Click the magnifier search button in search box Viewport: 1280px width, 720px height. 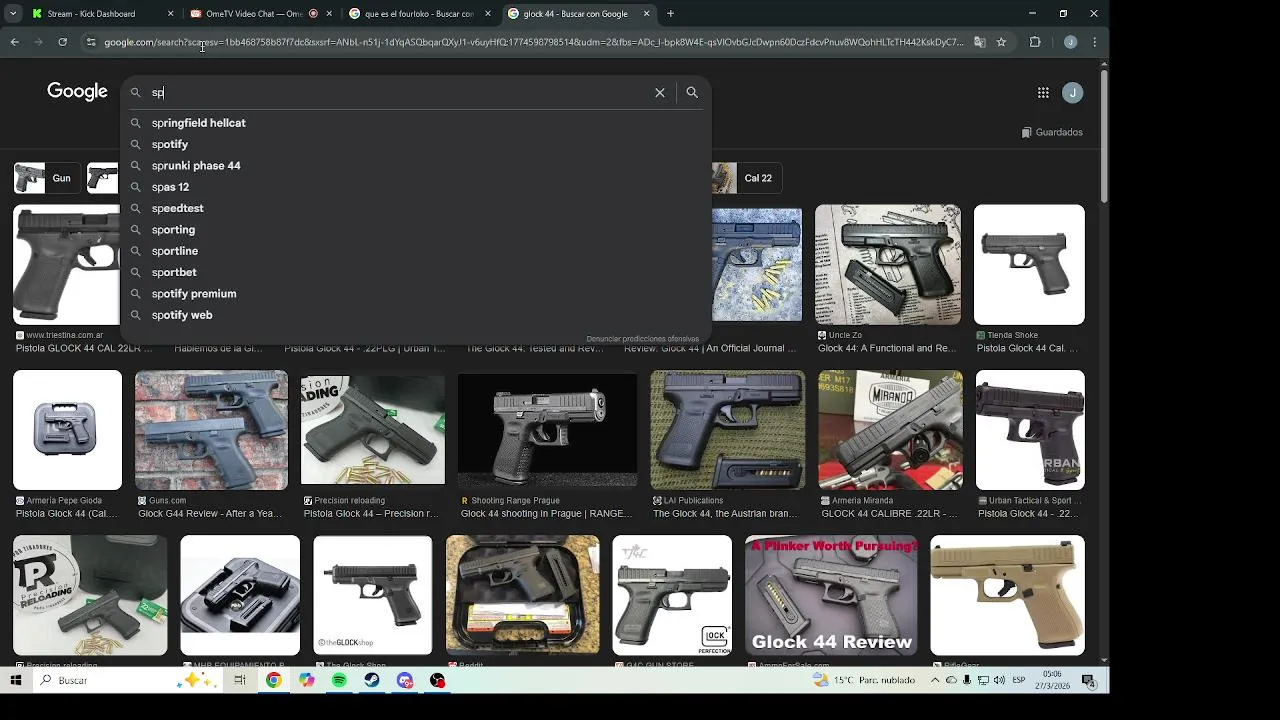point(692,92)
